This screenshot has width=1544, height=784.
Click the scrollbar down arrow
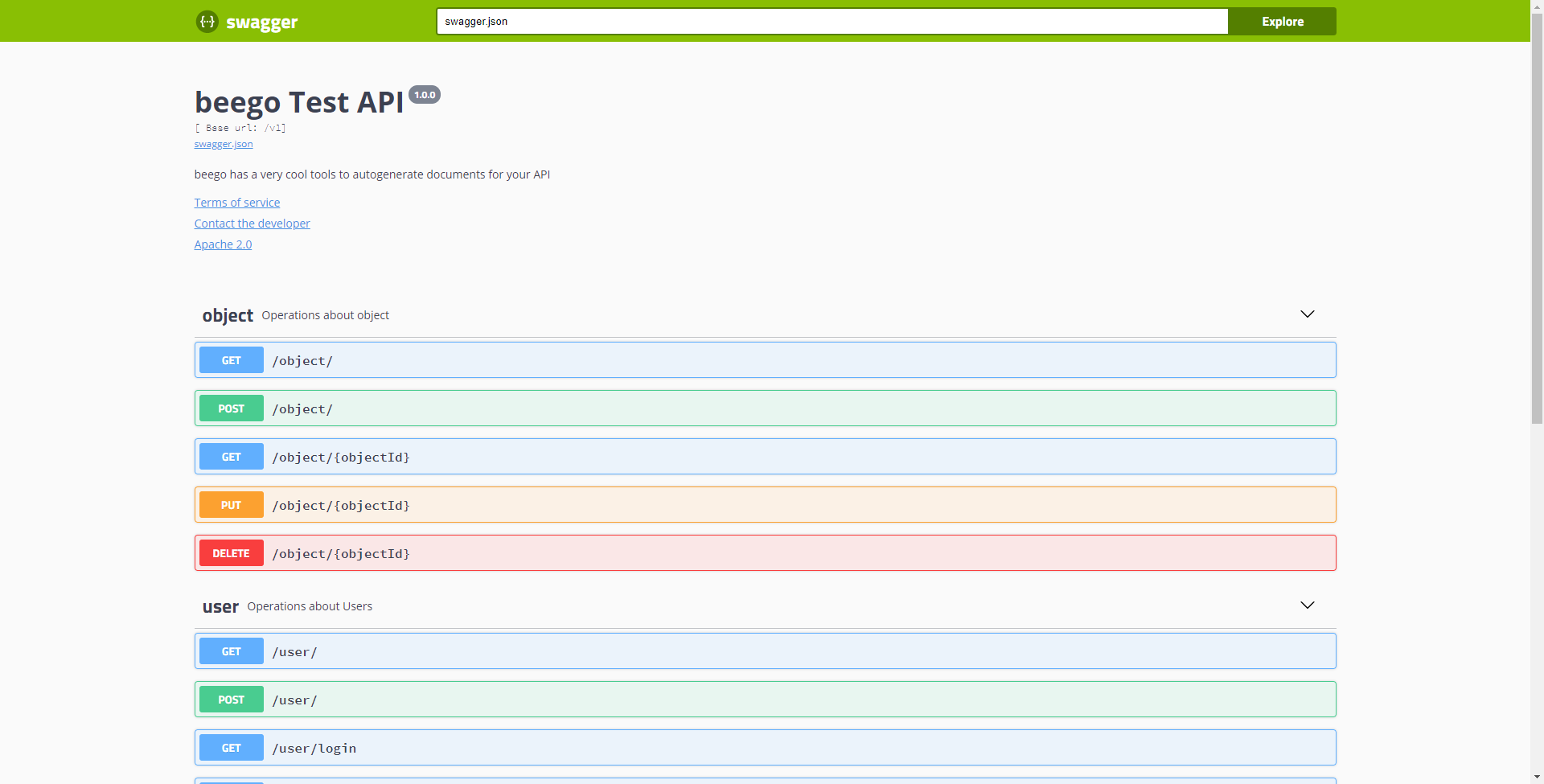coord(1537,778)
